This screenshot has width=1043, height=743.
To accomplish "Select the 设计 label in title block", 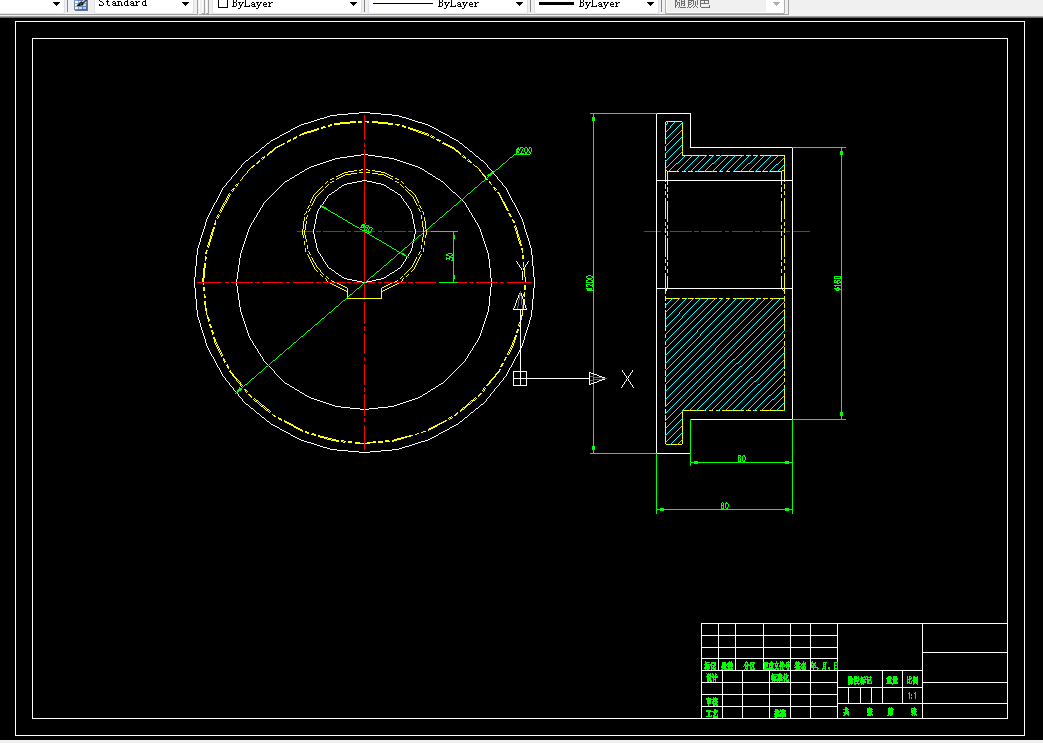I will [x=712, y=677].
